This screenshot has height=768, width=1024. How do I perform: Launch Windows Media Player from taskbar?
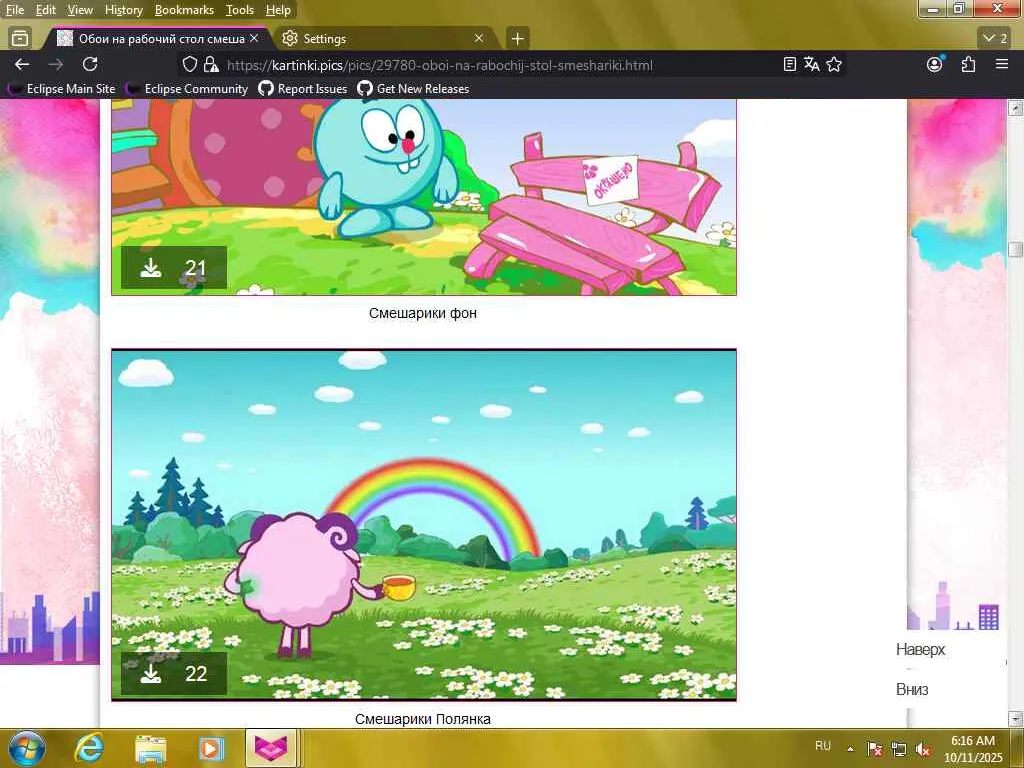click(x=211, y=749)
